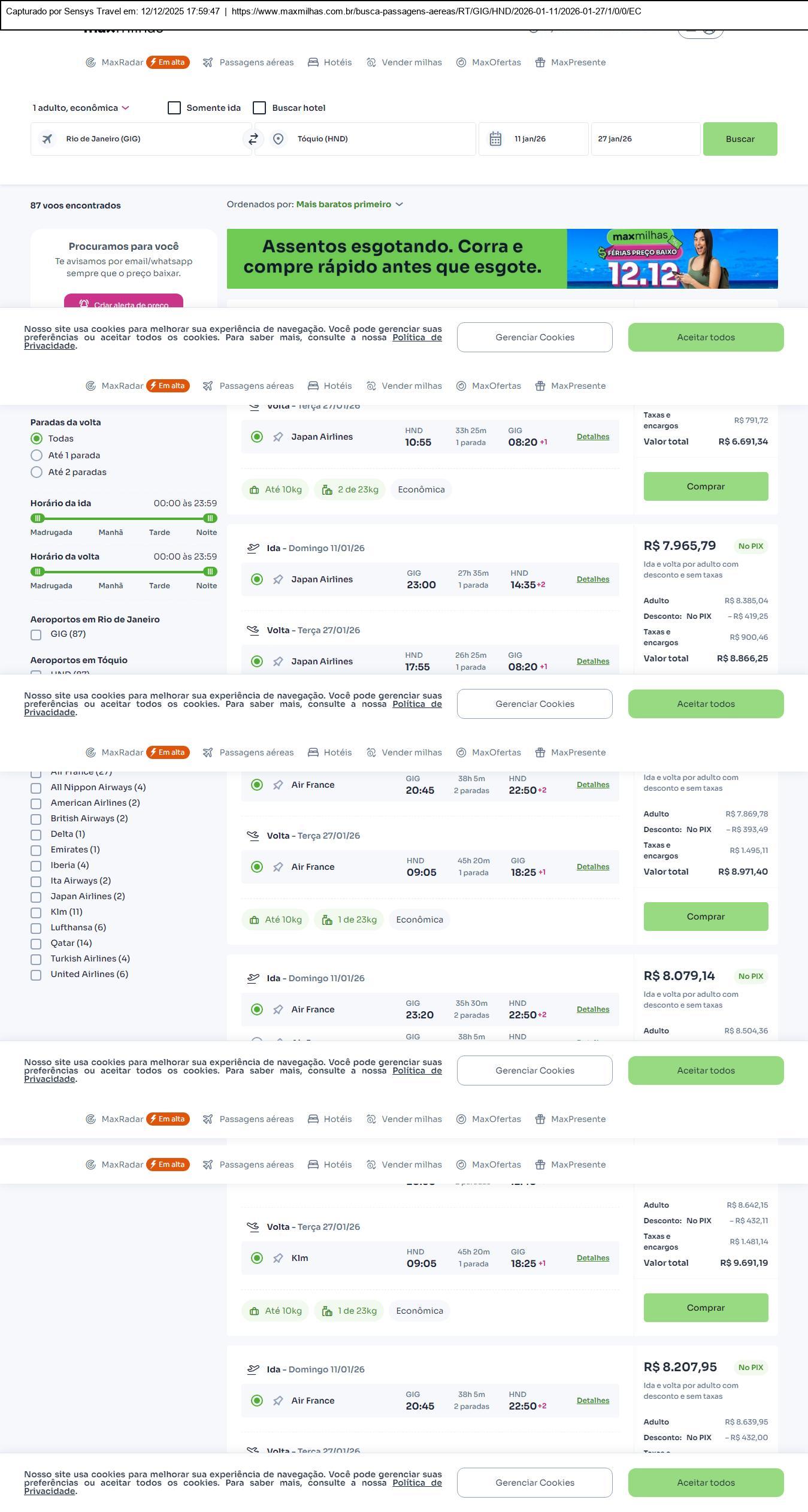Screen dimensions: 808x1512
Task: Expand the 'Mais baratos primeiro' sort dropdown
Action: 349,204
